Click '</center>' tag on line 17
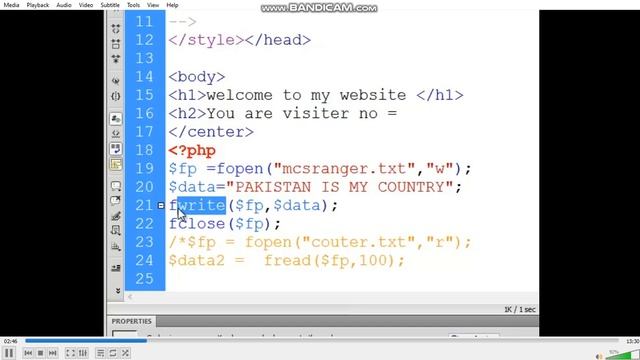This screenshot has height=360, width=640. (211, 132)
